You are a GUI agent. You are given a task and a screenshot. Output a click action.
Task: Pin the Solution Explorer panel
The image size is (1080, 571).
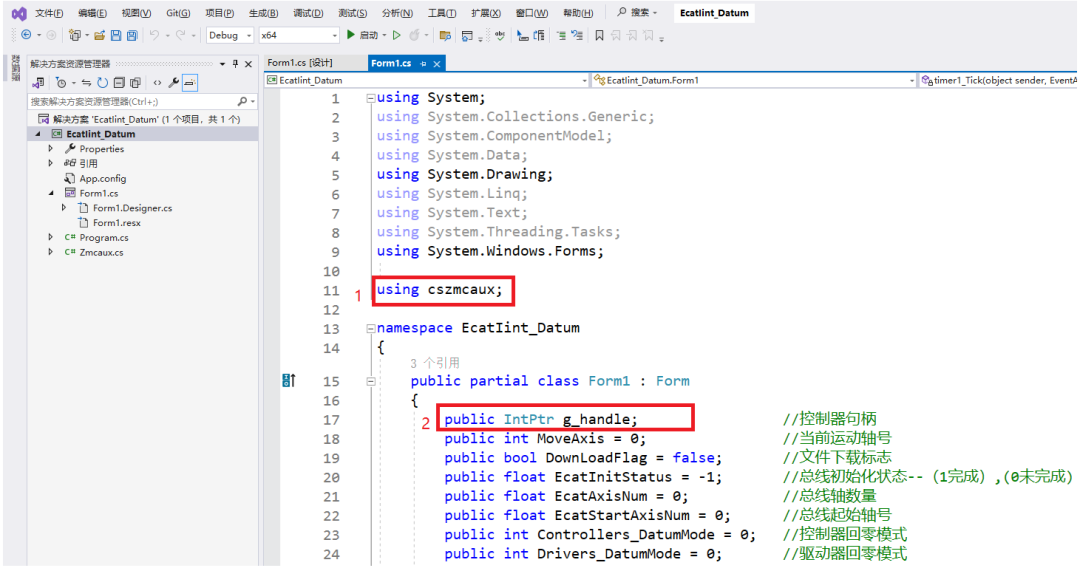(x=236, y=63)
